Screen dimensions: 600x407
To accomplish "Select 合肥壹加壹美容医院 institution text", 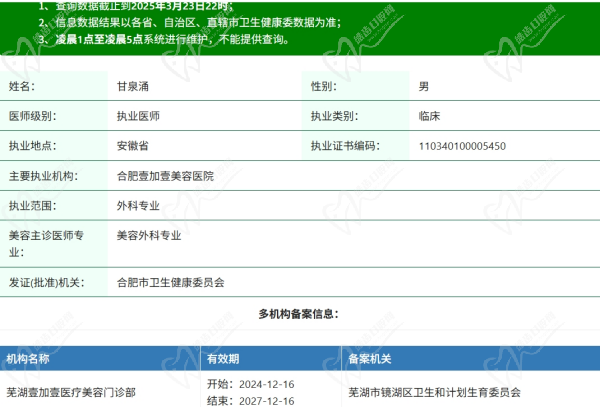I will pyautogui.click(x=165, y=176).
